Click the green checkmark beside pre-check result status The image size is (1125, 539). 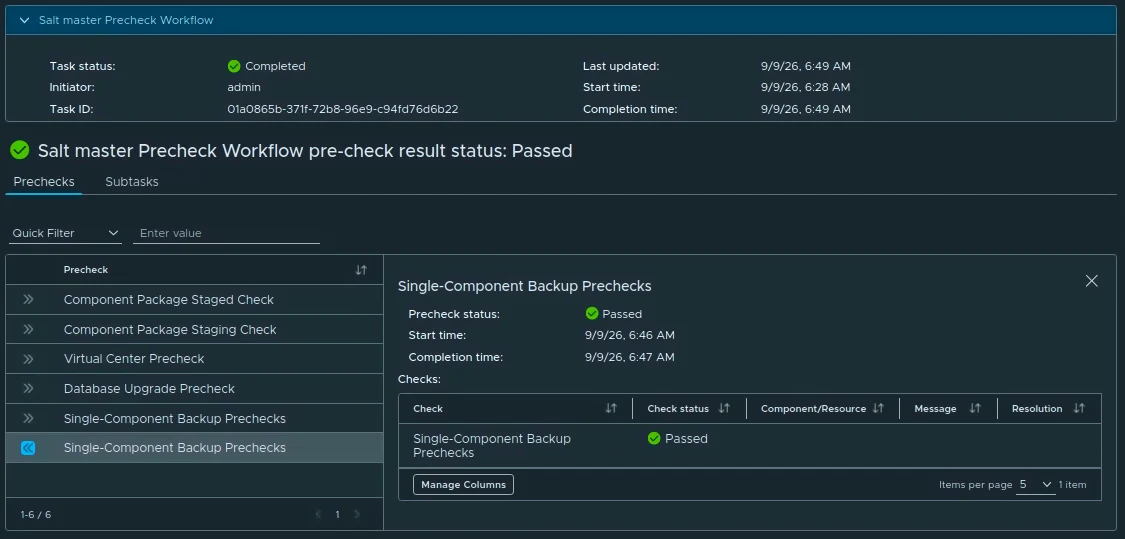point(20,150)
